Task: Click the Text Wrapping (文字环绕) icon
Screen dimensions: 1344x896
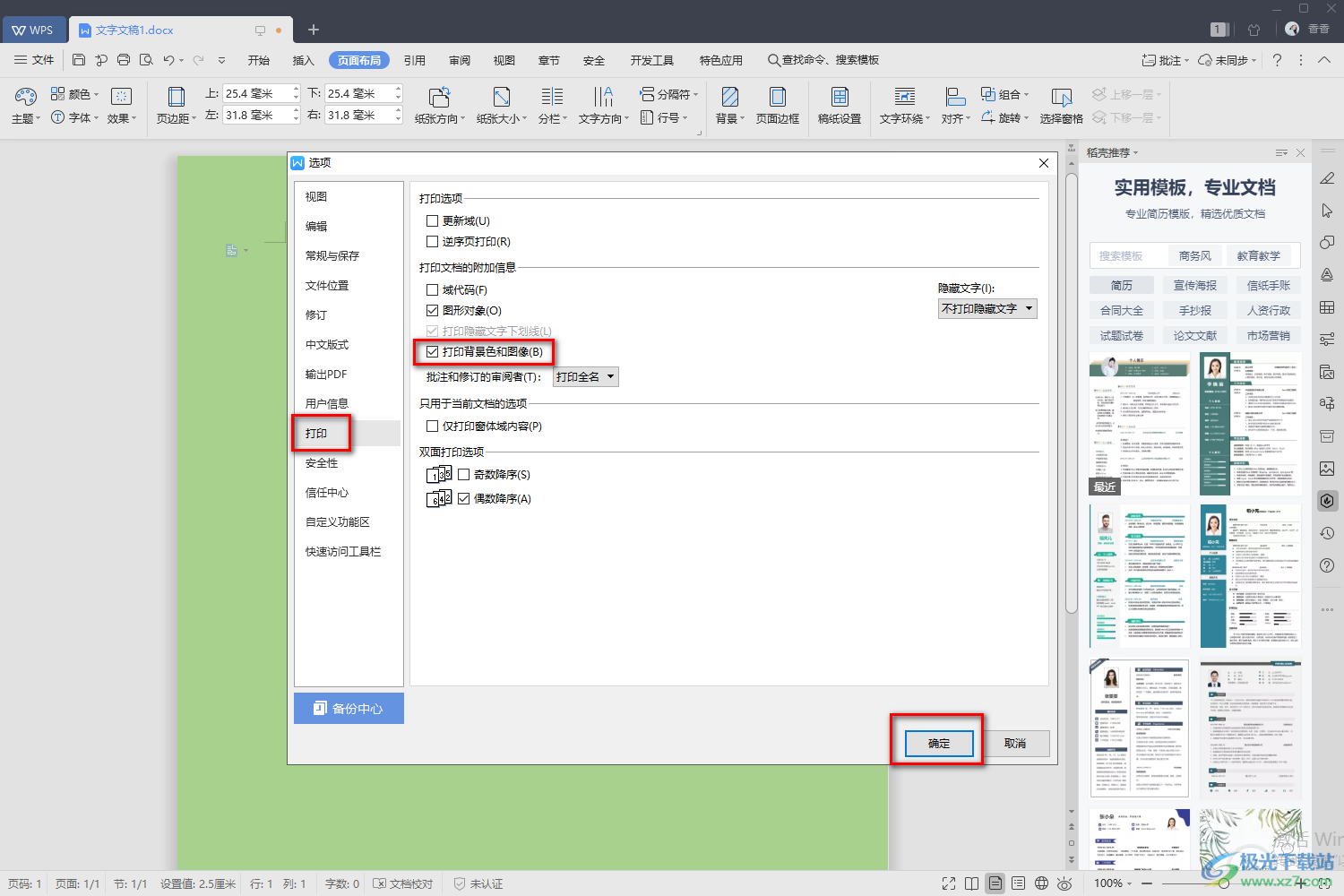Action: (905, 97)
